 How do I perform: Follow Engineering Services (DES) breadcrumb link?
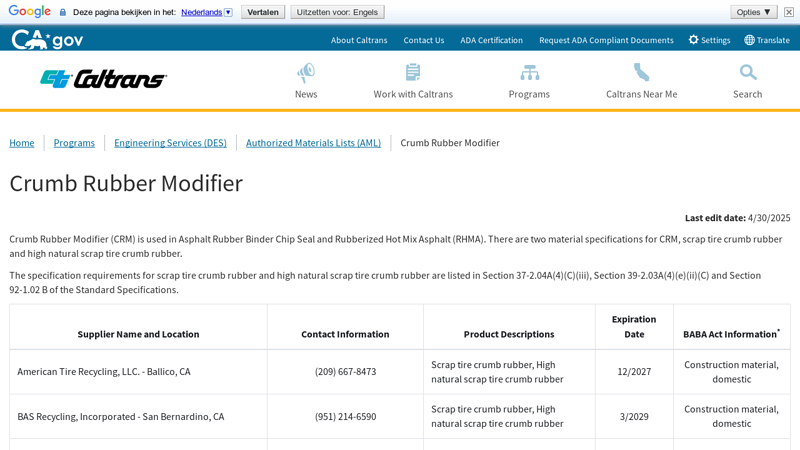(x=170, y=143)
